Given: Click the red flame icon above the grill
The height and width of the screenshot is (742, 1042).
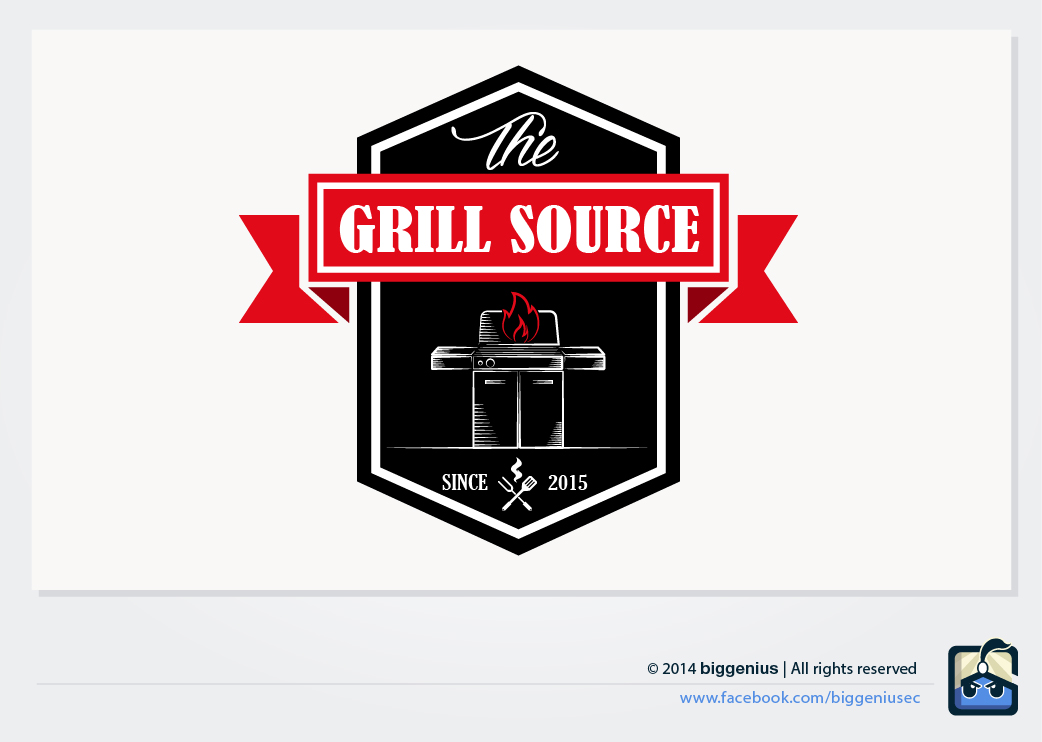Looking at the screenshot, I should 519,318.
